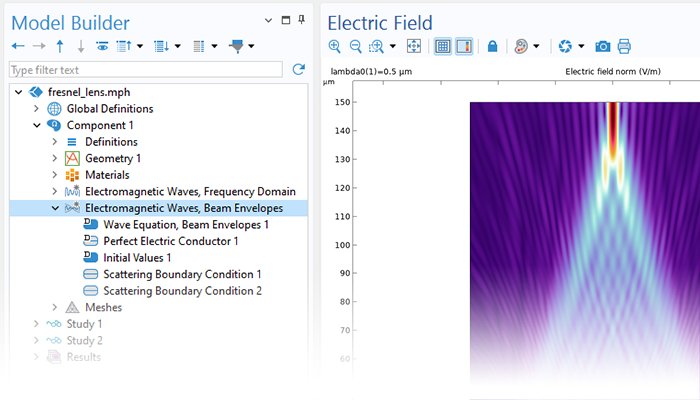Go forward with the right arrow in Model Builder
The height and width of the screenshot is (400, 700).
pyautogui.click(x=39, y=46)
